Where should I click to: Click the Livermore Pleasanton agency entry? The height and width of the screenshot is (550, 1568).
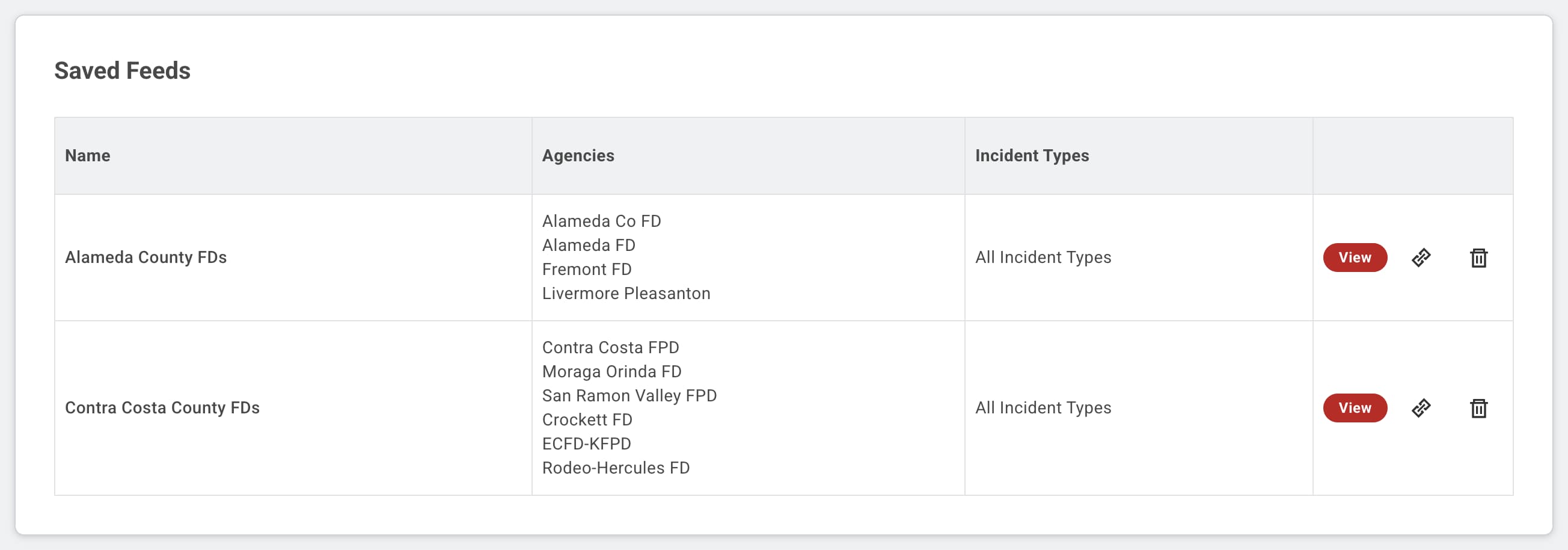(x=626, y=294)
